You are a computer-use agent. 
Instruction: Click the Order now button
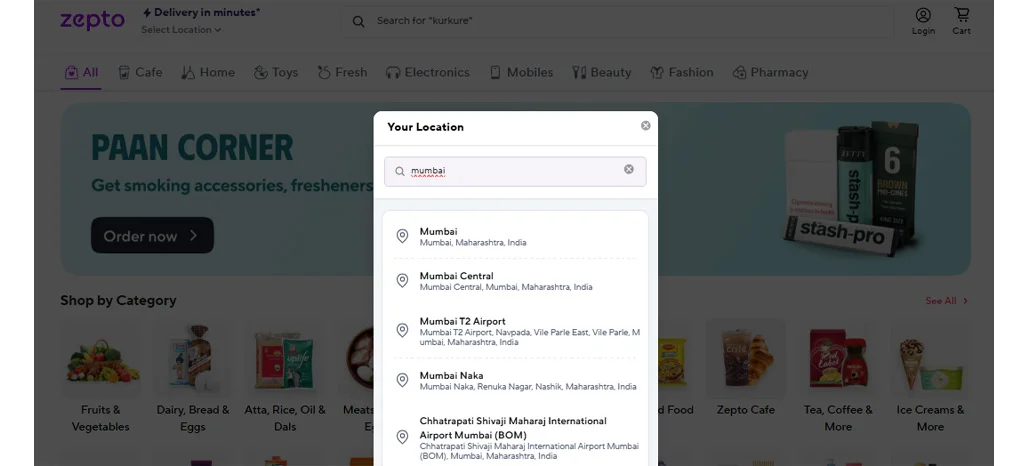pos(152,236)
